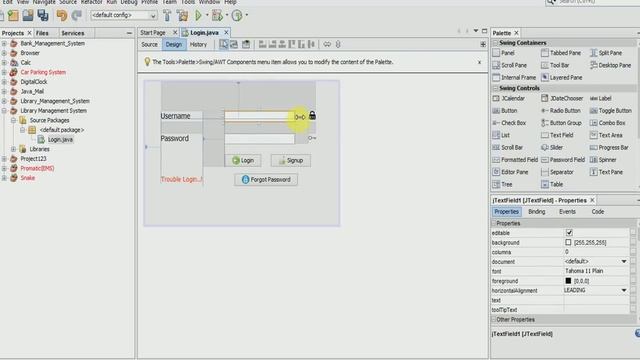Click the Username text field on the form
Viewport: 640px width, 360px height.
click(x=259, y=116)
